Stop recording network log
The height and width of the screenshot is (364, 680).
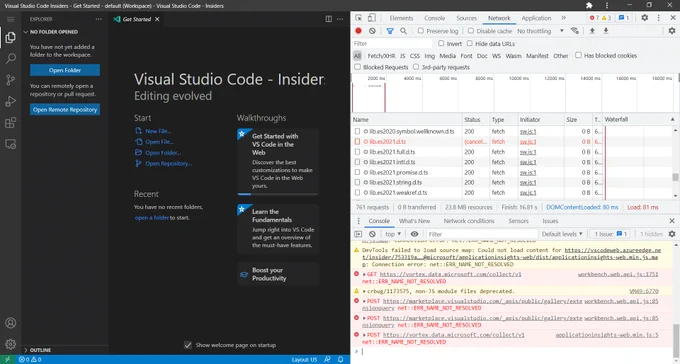pos(358,31)
